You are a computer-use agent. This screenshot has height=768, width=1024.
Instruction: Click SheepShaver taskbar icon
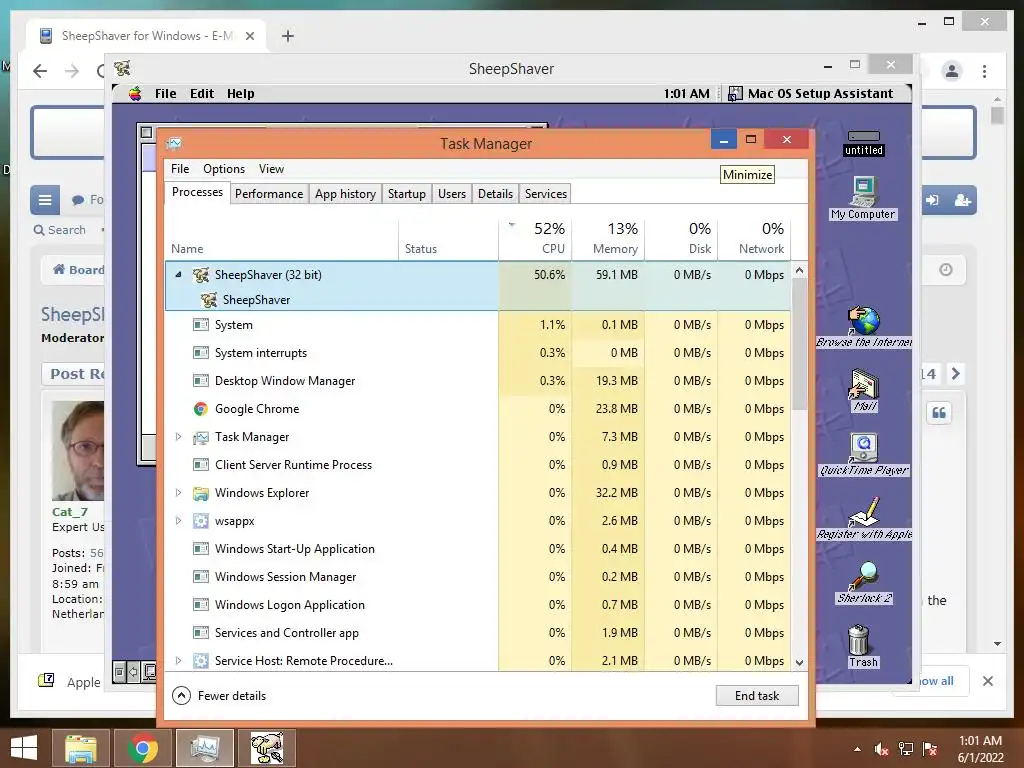click(x=267, y=748)
